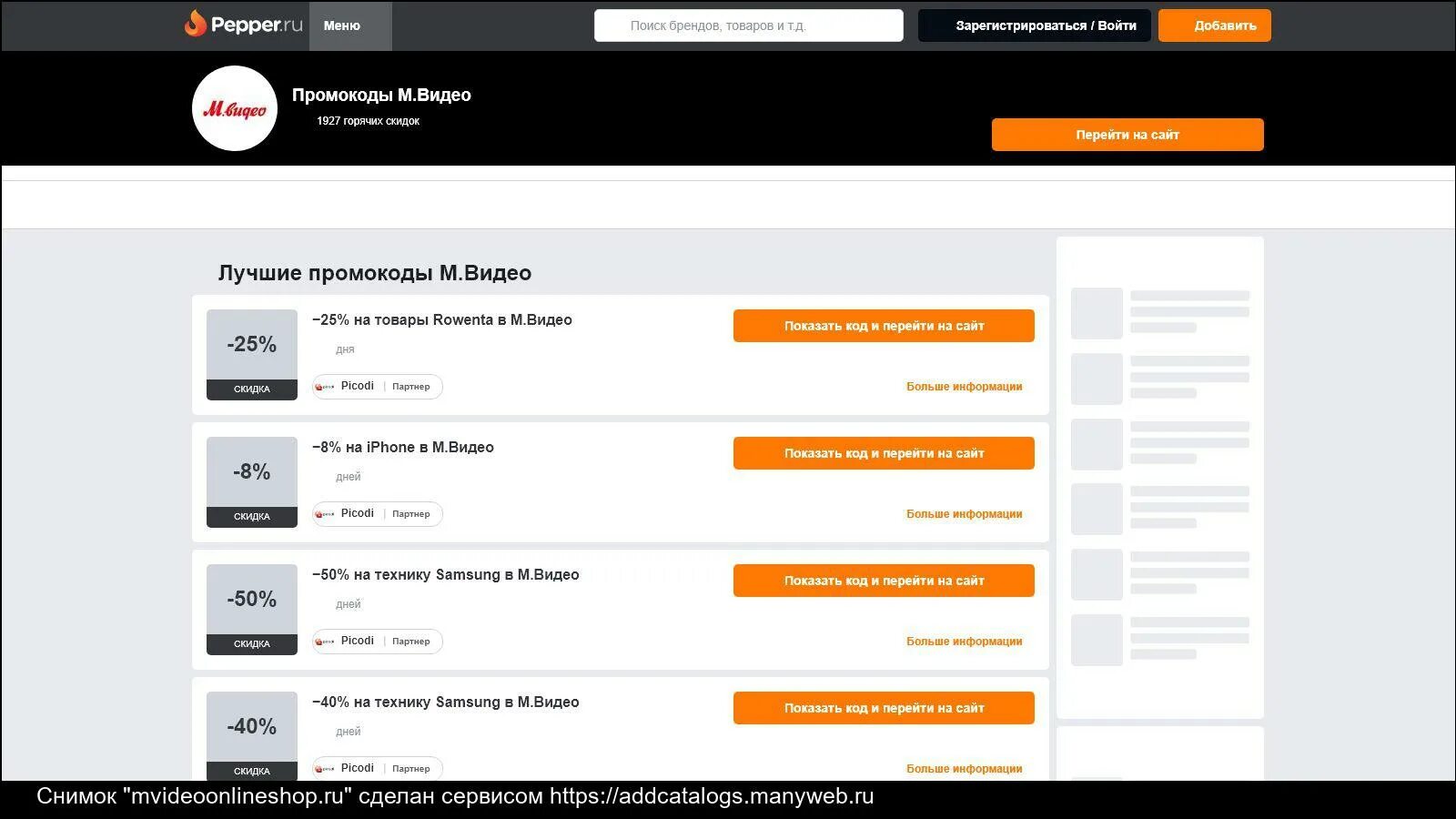Image resolution: width=1456 pixels, height=819 pixels.
Task: Click Picodi partner tag on Rowenta offer
Action: click(x=378, y=387)
